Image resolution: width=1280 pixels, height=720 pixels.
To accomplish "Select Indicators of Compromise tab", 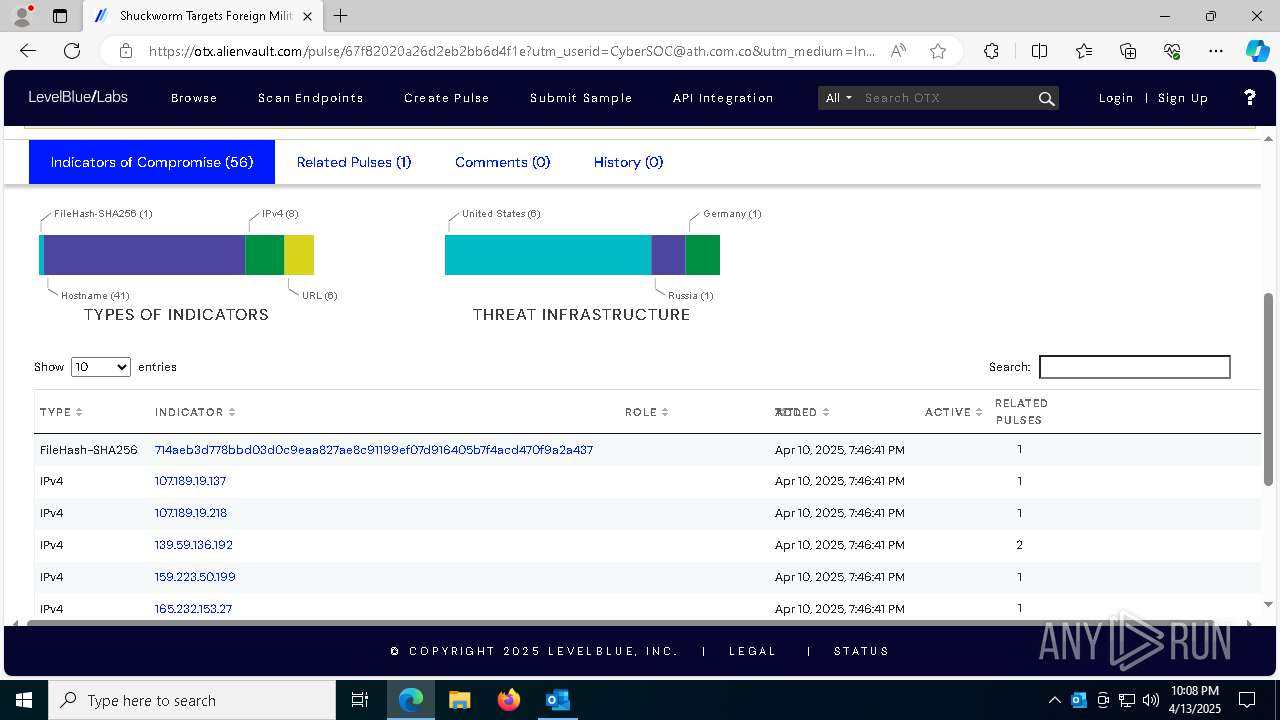I will 152,162.
